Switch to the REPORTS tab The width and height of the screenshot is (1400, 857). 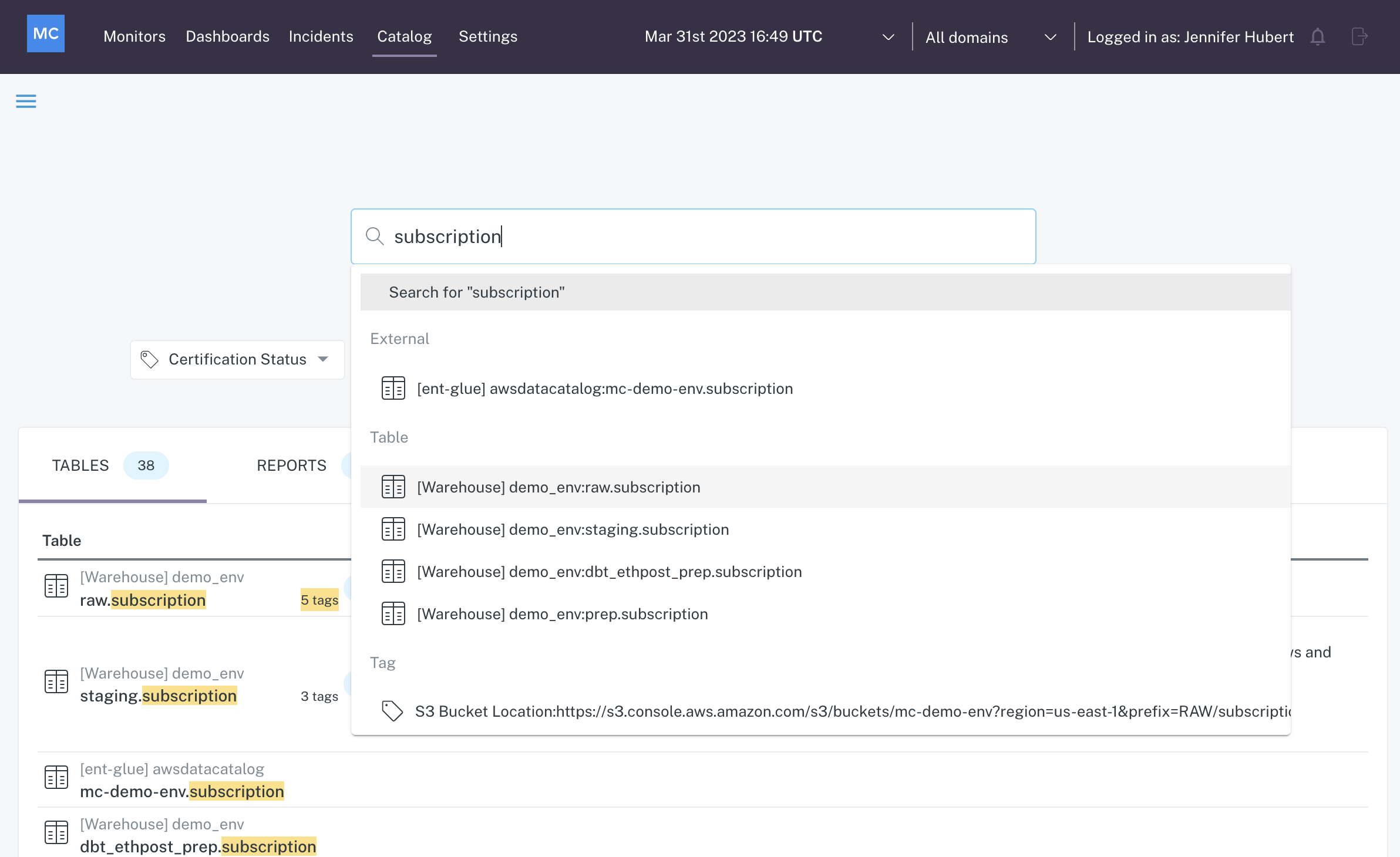tap(291, 465)
